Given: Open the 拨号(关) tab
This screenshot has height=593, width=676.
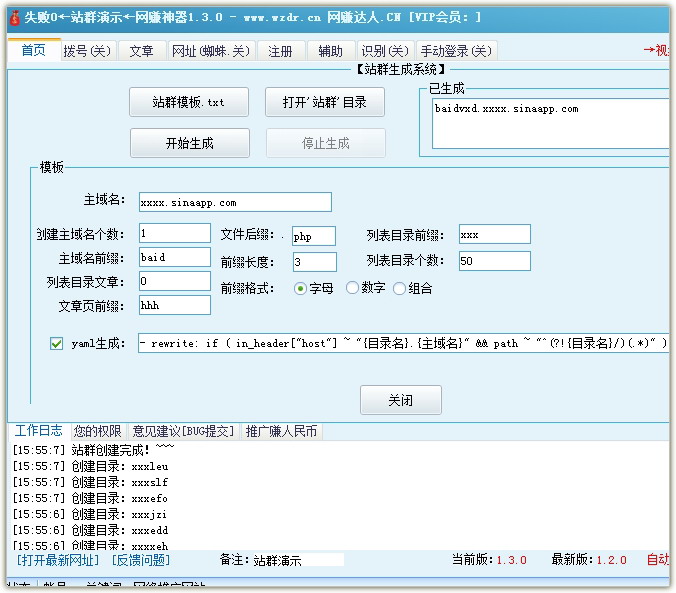Looking at the screenshot, I should (87, 51).
